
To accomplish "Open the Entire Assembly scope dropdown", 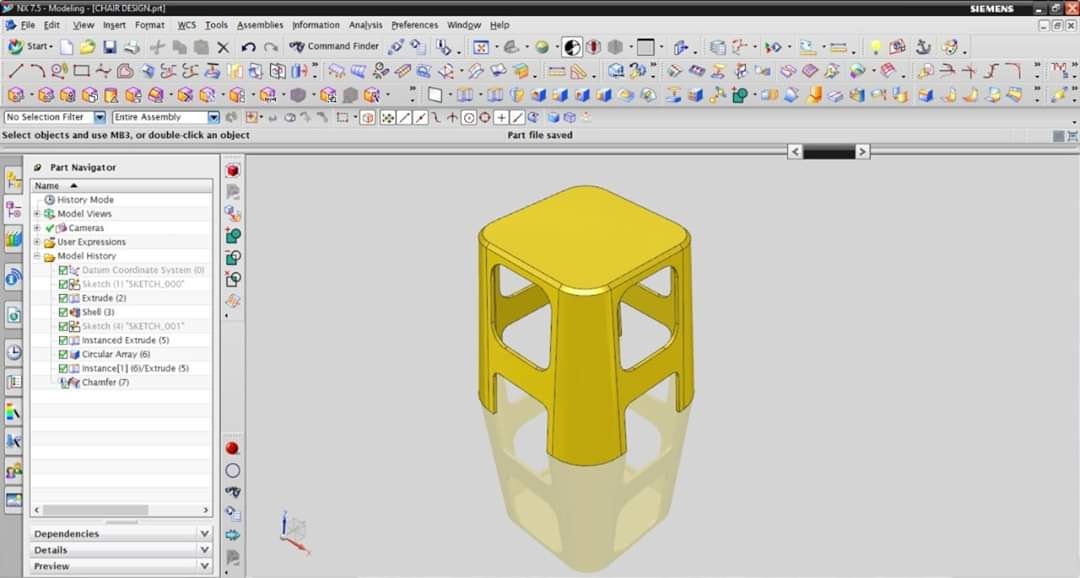I will pyautogui.click(x=214, y=117).
